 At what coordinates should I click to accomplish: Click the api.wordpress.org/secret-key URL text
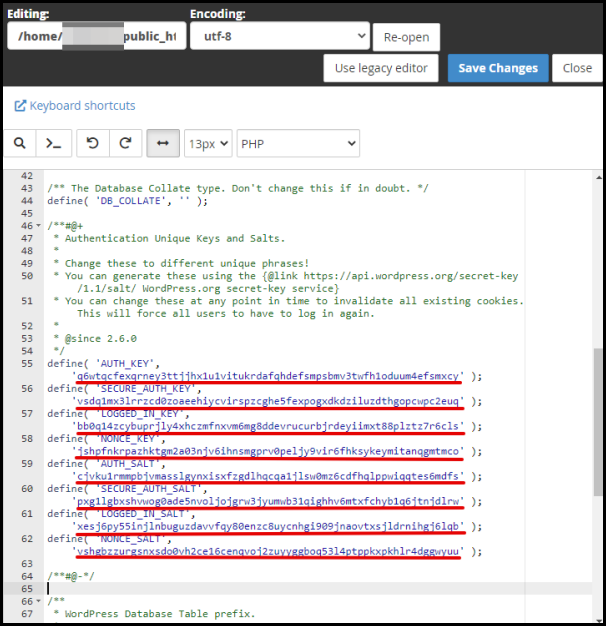coord(410,276)
